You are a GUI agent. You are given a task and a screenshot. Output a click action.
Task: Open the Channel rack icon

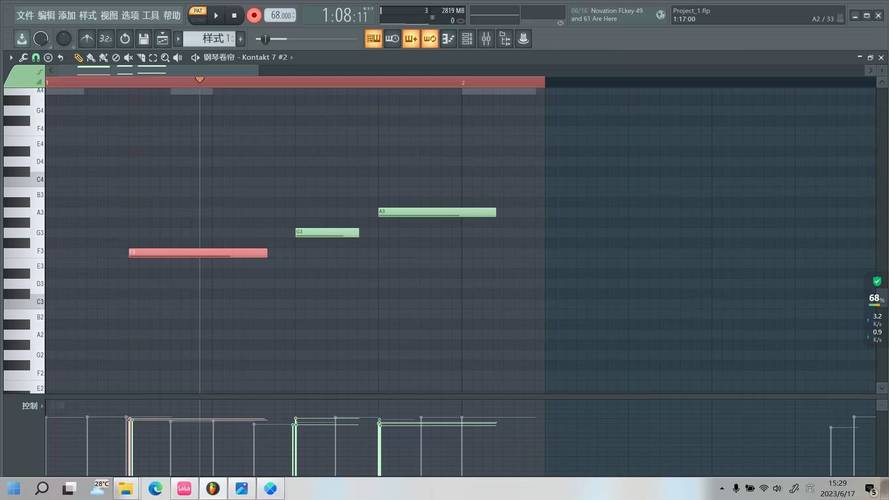467,38
